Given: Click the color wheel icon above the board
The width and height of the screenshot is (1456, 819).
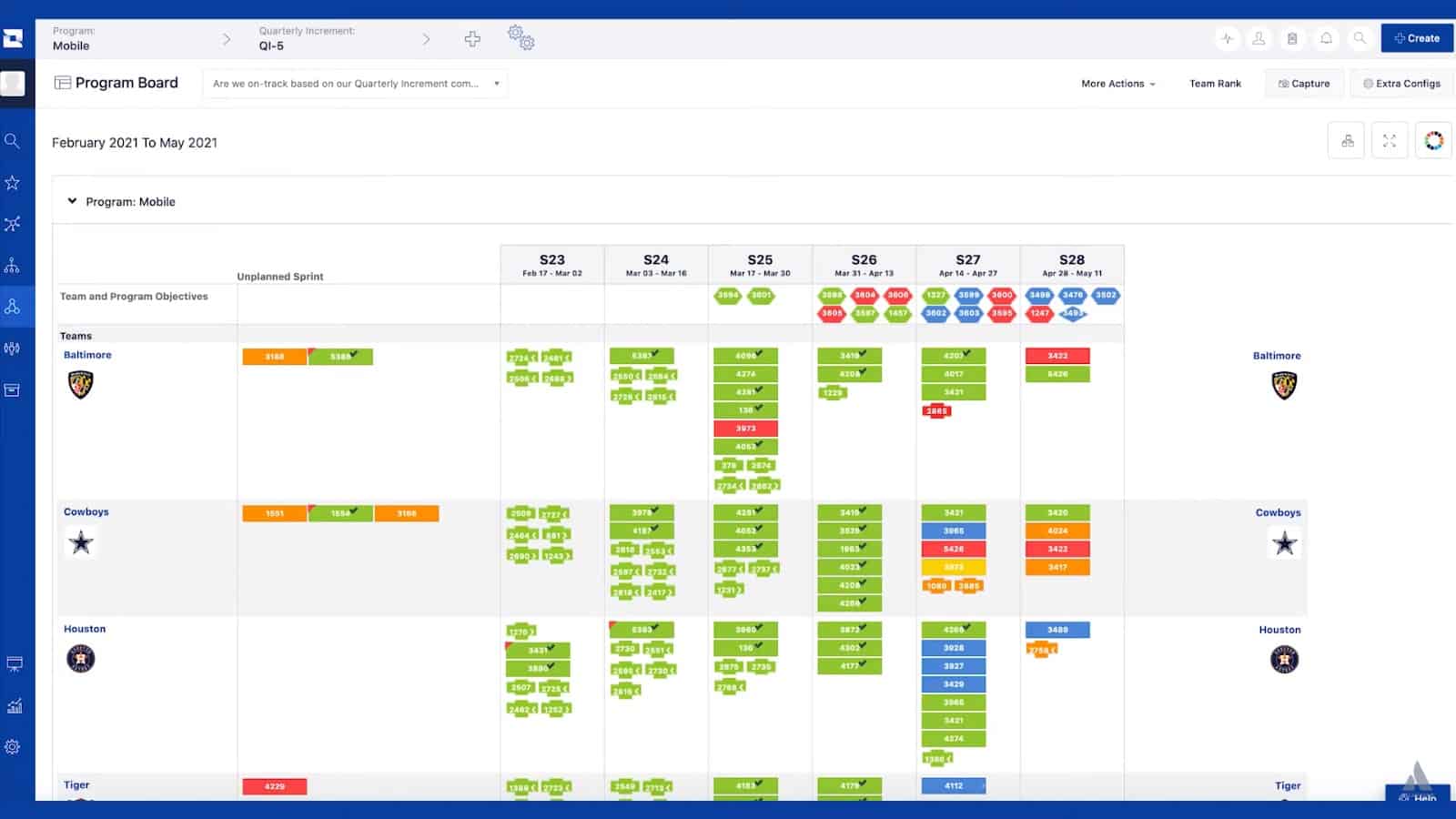Looking at the screenshot, I should pos(1434,141).
